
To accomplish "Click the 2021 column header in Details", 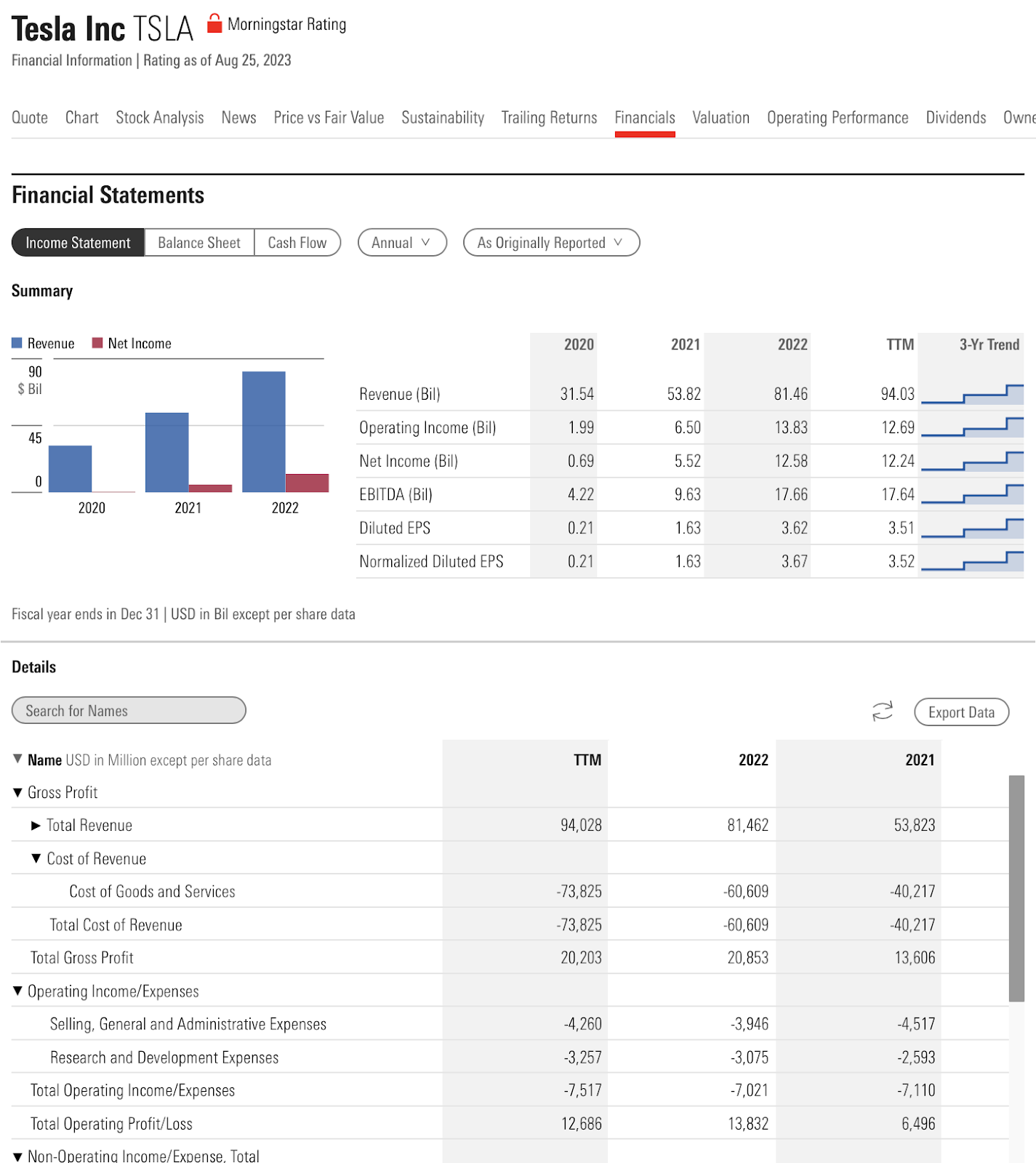I will 920,760.
